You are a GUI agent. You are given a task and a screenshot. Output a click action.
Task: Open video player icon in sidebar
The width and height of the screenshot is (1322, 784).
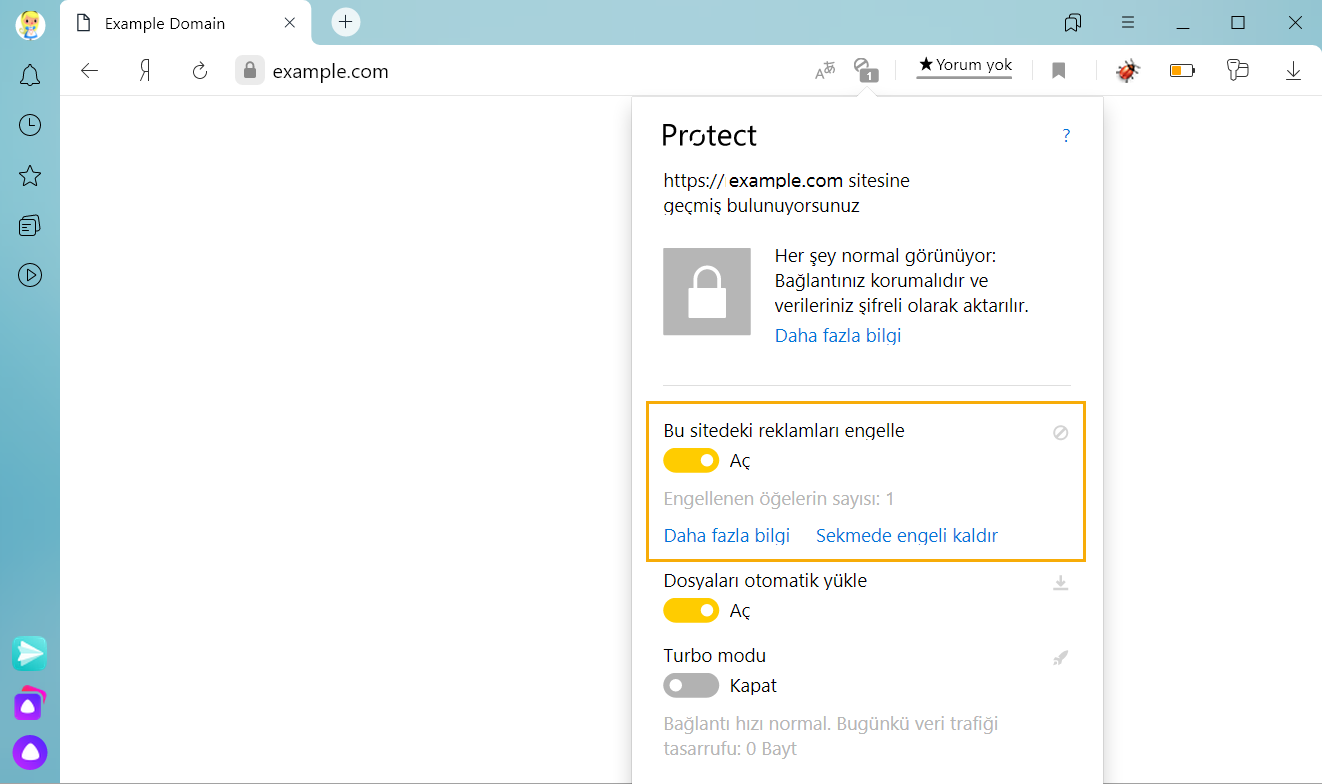point(30,275)
